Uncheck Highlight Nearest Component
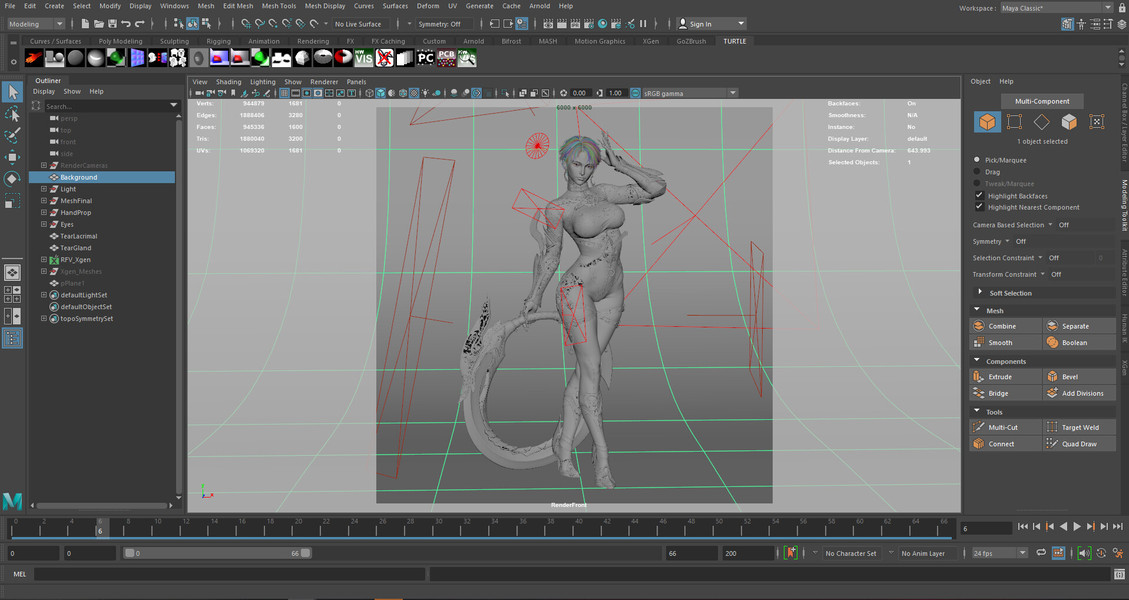 pos(979,207)
